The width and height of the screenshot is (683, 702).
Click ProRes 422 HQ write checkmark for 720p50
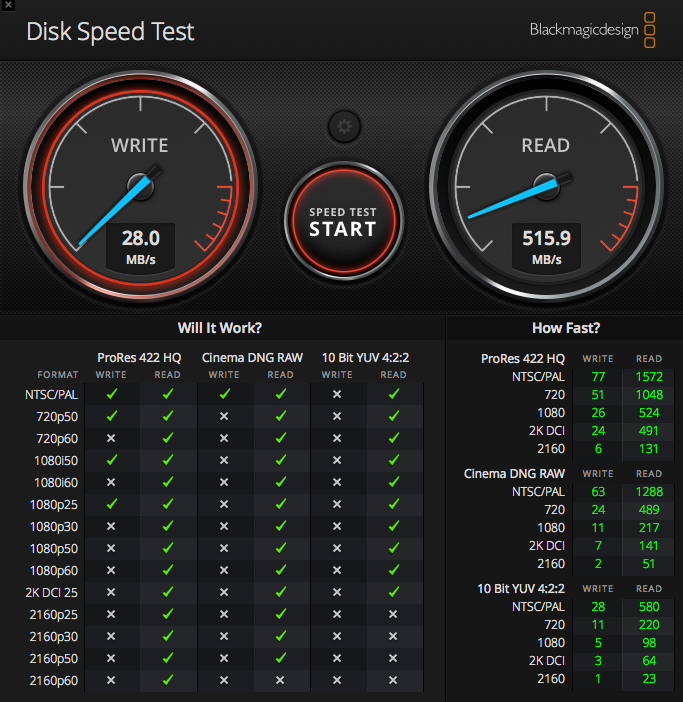pyautogui.click(x=111, y=416)
